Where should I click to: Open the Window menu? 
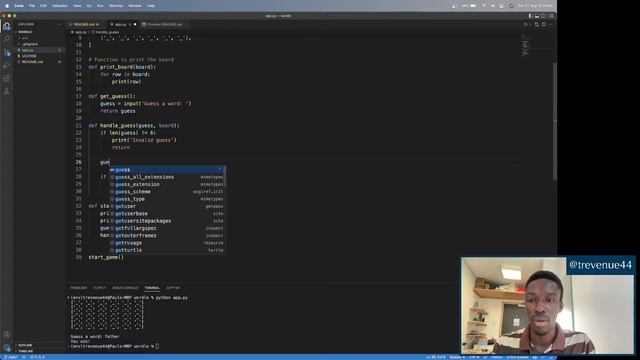pyautogui.click(x=135, y=6)
